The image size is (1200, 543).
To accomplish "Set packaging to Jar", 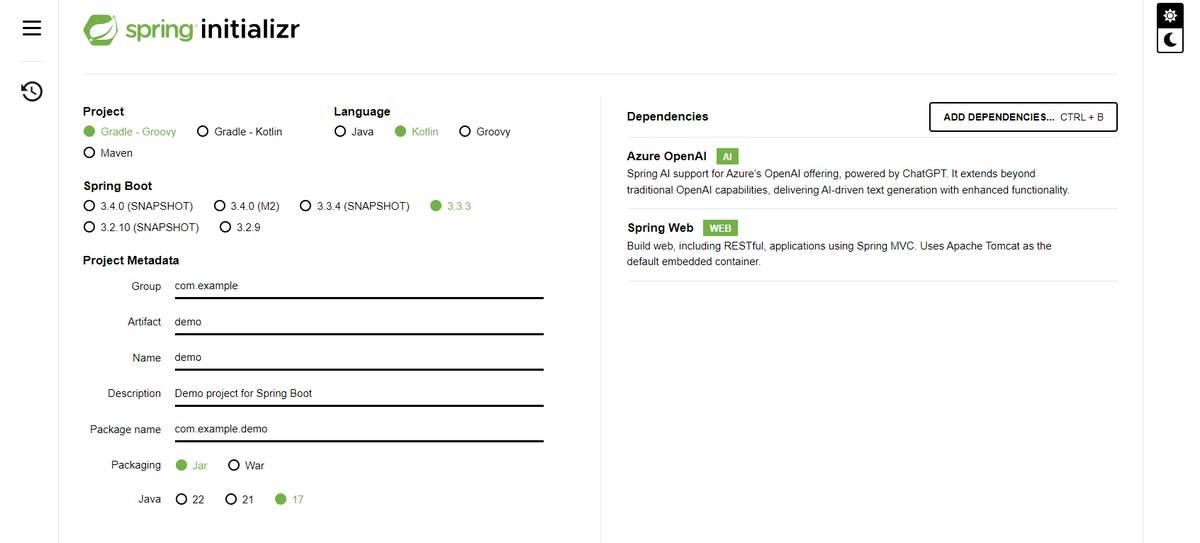I will tap(191, 465).
